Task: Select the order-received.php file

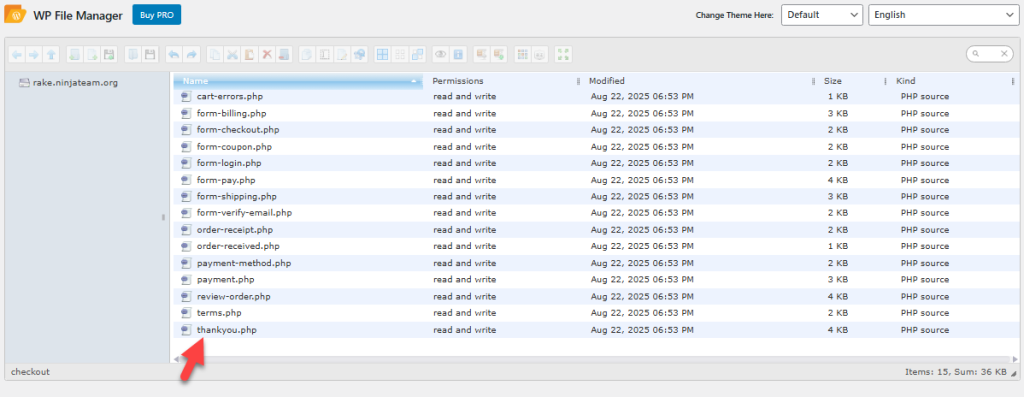Action: pyautogui.click(x=595, y=246)
